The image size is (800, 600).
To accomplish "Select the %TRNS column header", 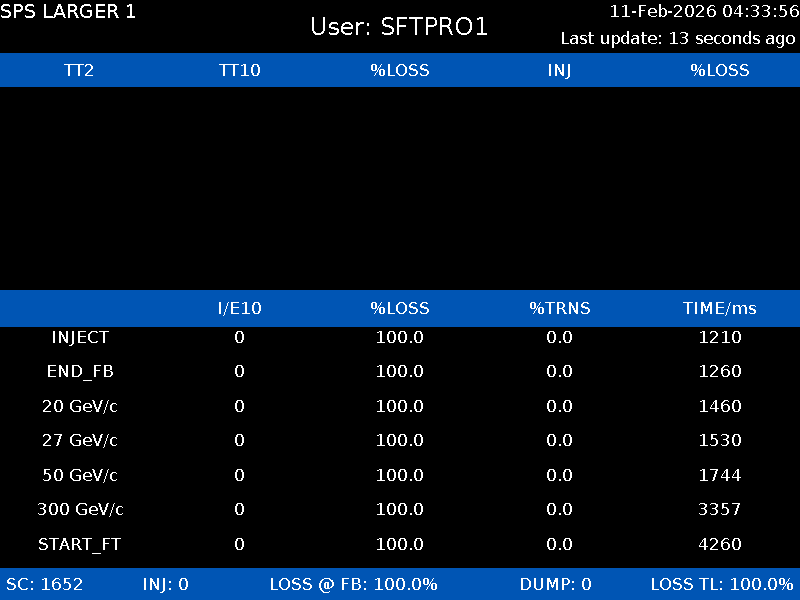I will (x=559, y=308).
